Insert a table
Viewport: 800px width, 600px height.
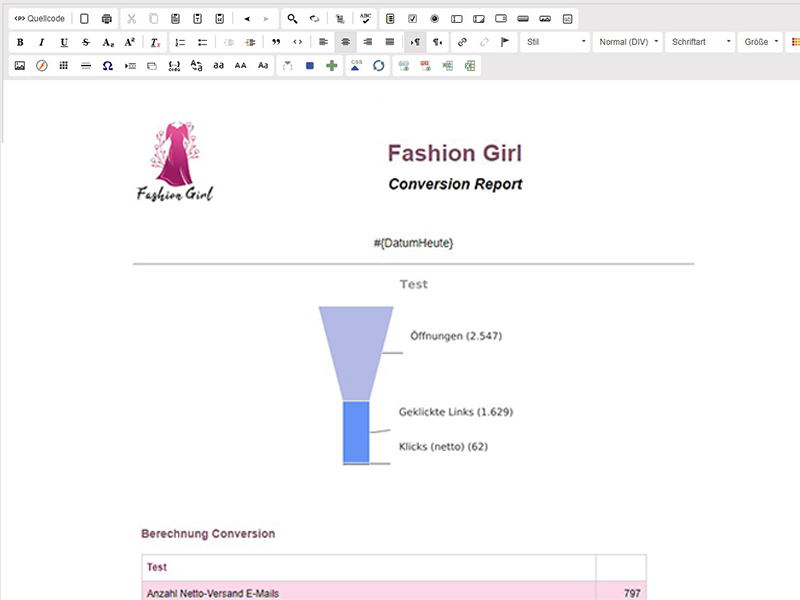point(64,66)
